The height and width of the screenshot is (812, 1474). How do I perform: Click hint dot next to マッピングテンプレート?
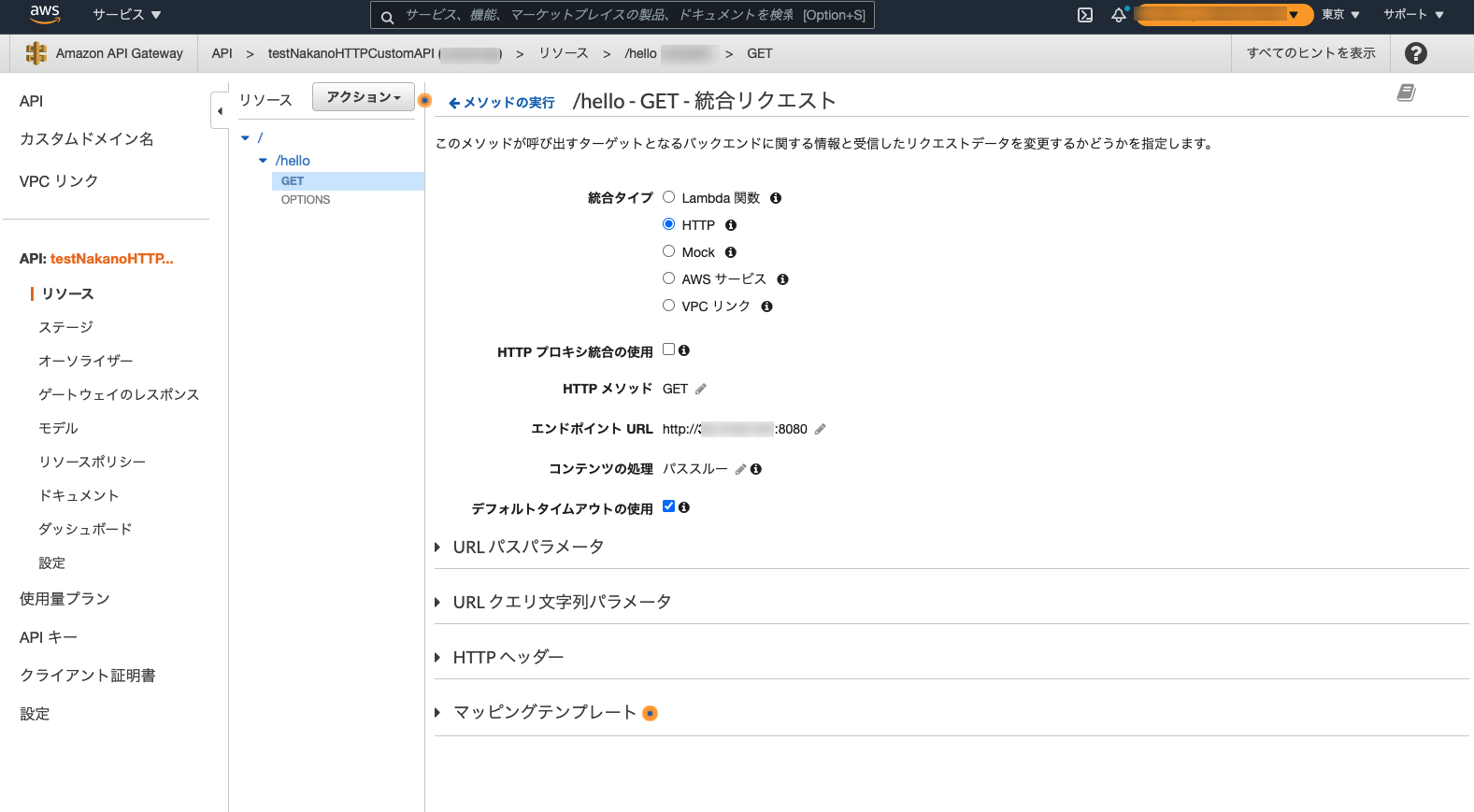[x=651, y=713]
